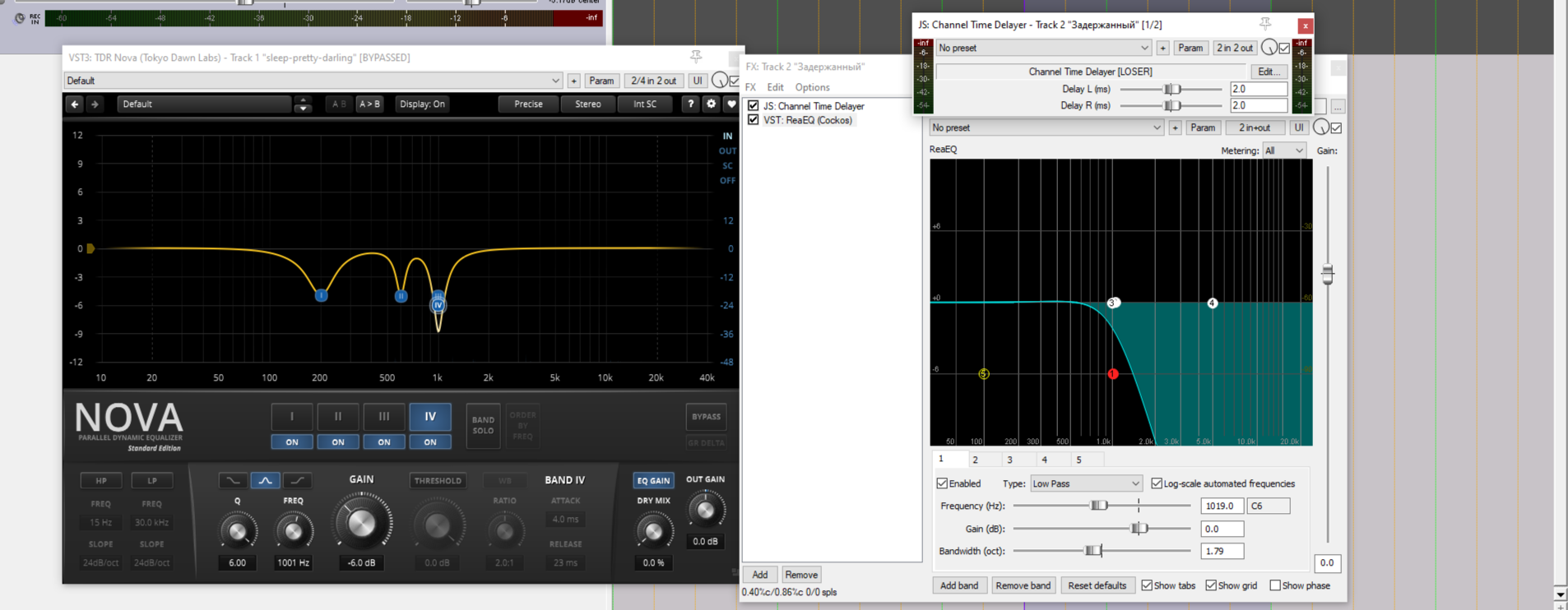Click the ReaEQ Frequency (Hz) slider
Image resolution: width=1568 pixels, height=610 pixels.
1102,506
